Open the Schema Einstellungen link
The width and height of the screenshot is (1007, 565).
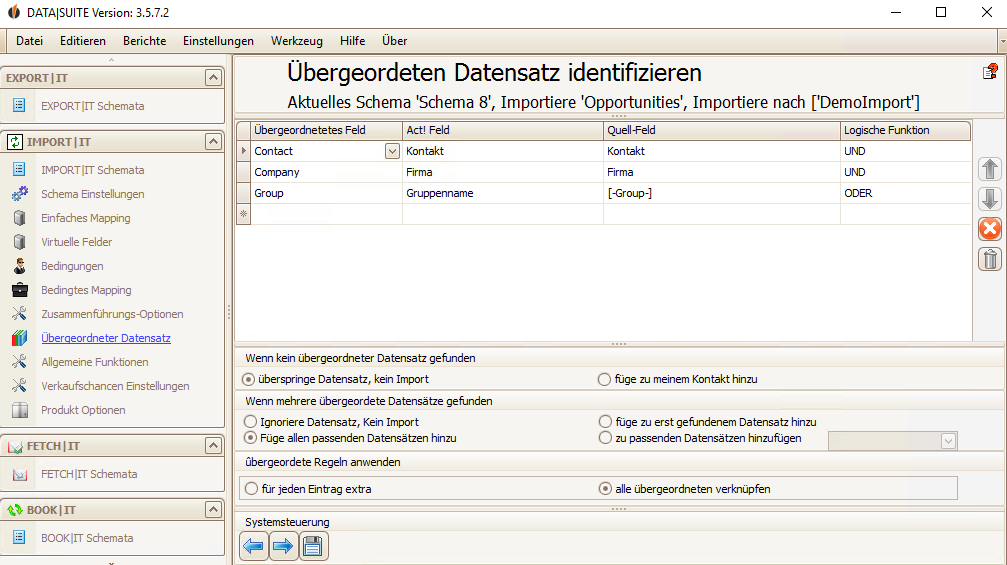(92, 194)
